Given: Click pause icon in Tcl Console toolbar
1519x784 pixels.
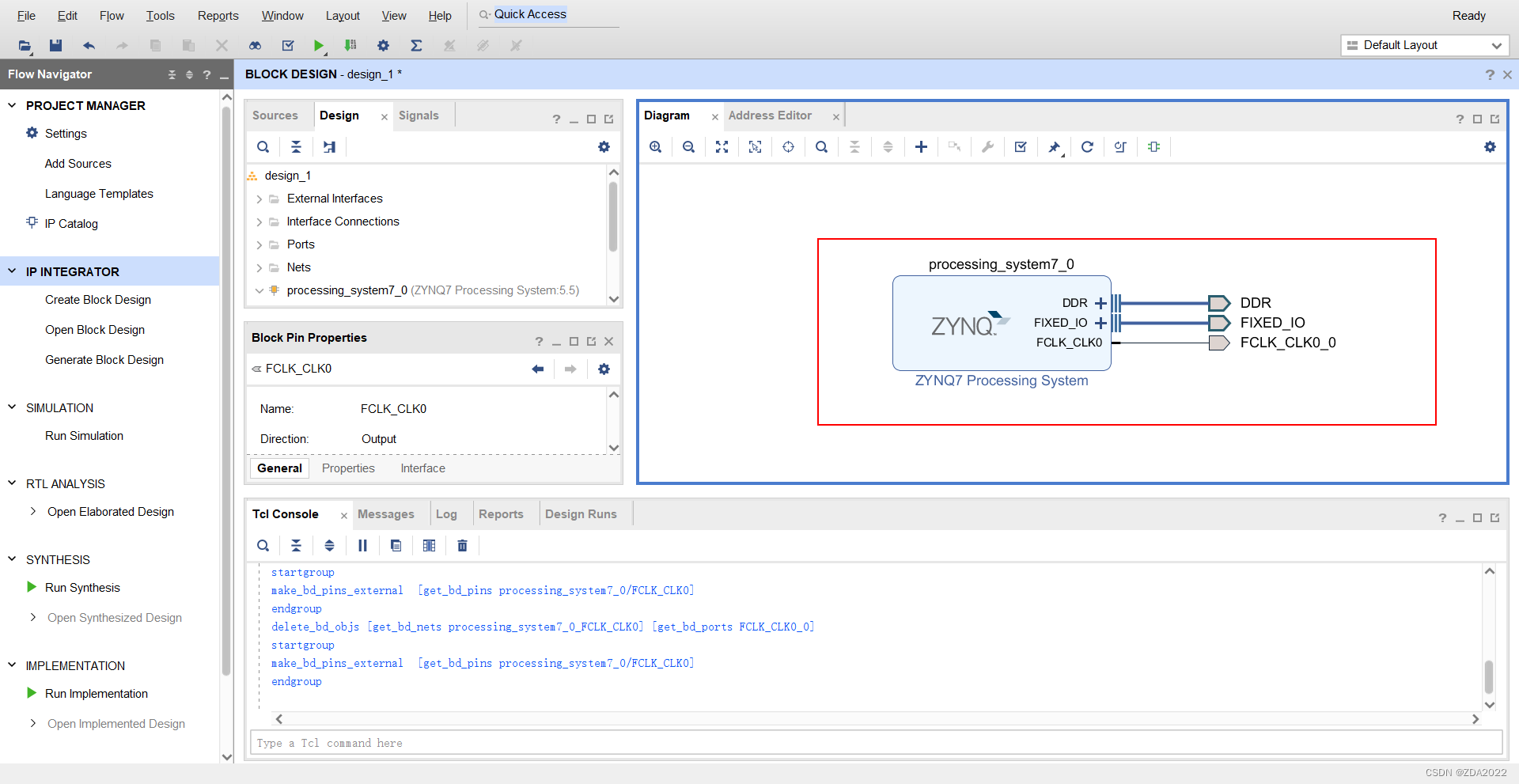Looking at the screenshot, I should [362, 546].
